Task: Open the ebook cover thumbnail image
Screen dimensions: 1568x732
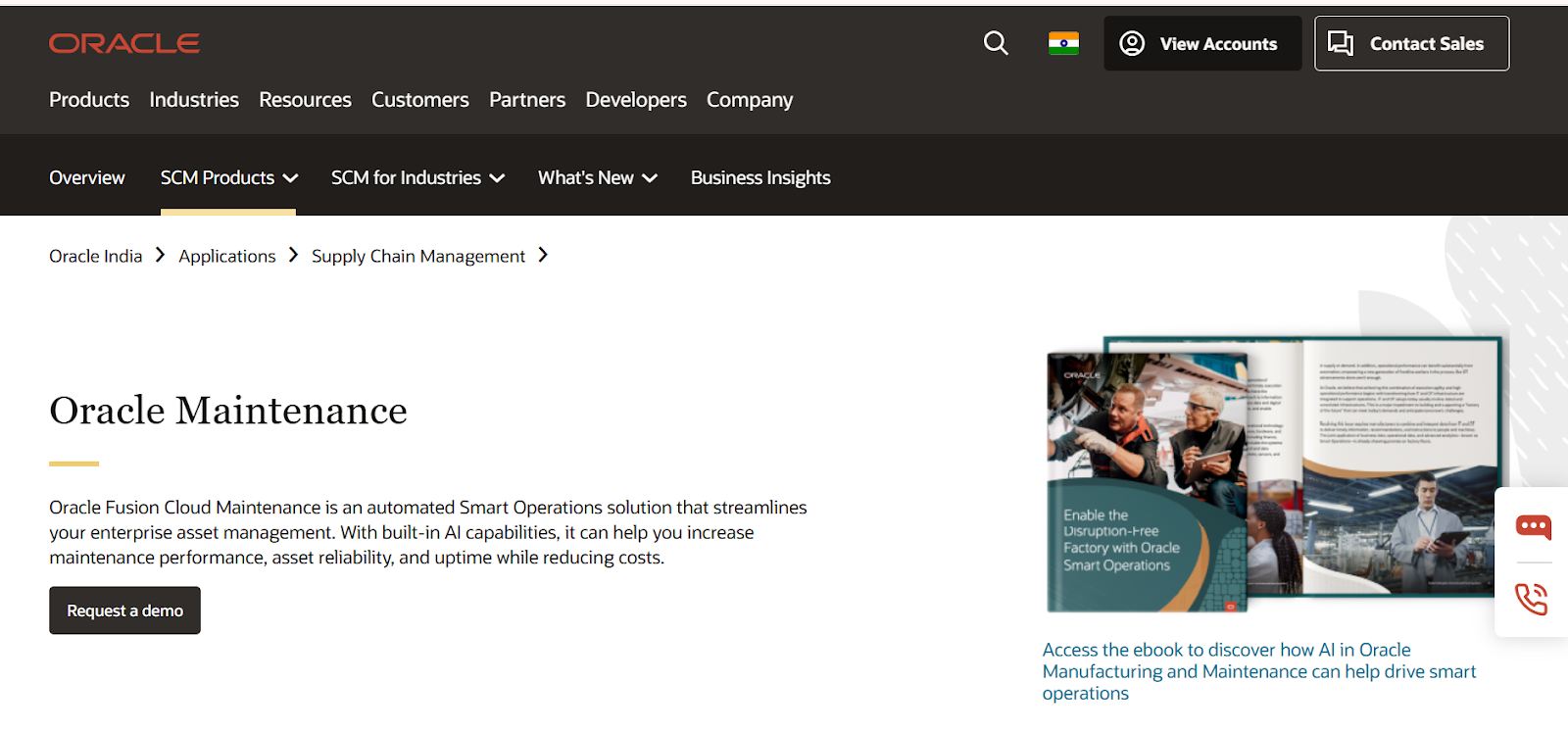Action: [1274, 475]
